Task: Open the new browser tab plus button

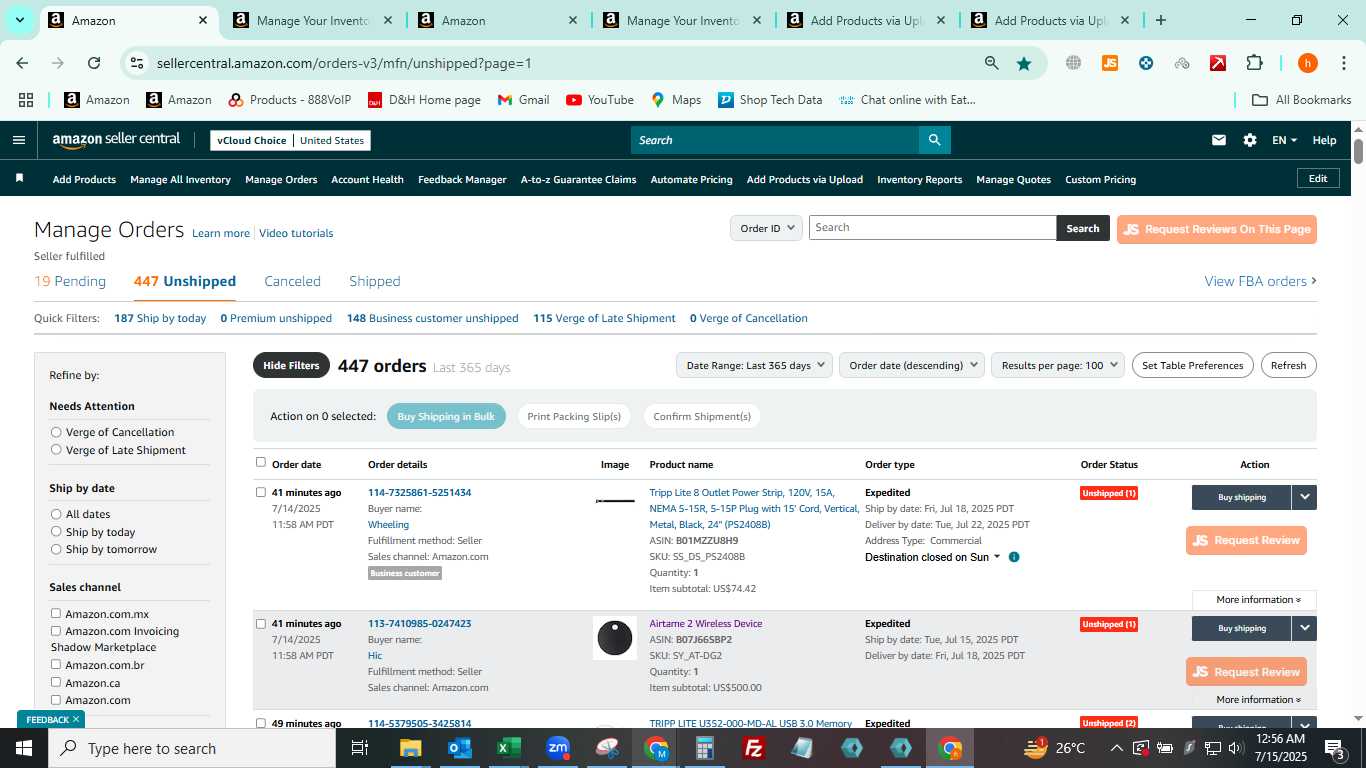Action: (1160, 20)
